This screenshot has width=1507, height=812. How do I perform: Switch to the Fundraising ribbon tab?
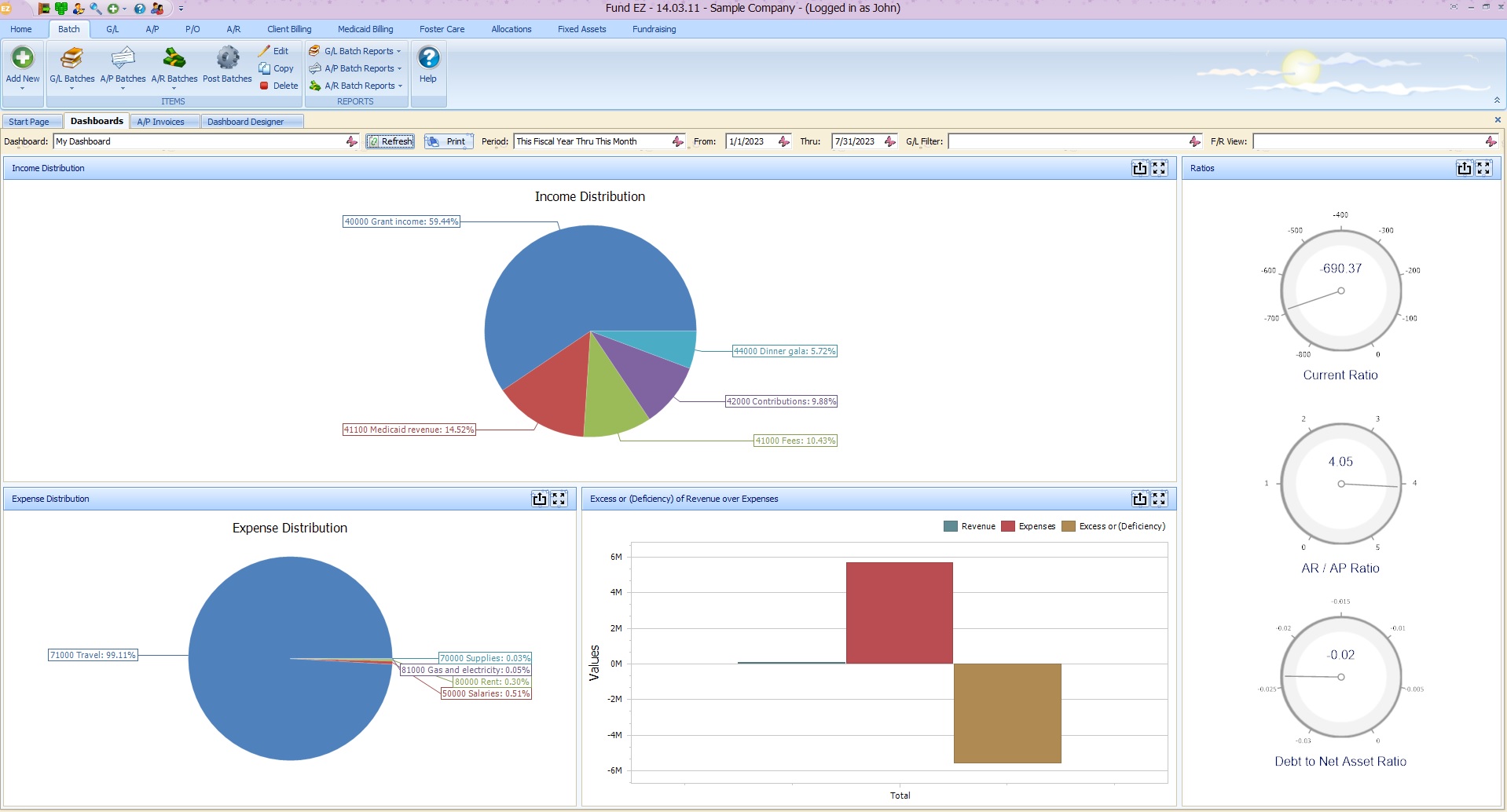pyautogui.click(x=654, y=29)
